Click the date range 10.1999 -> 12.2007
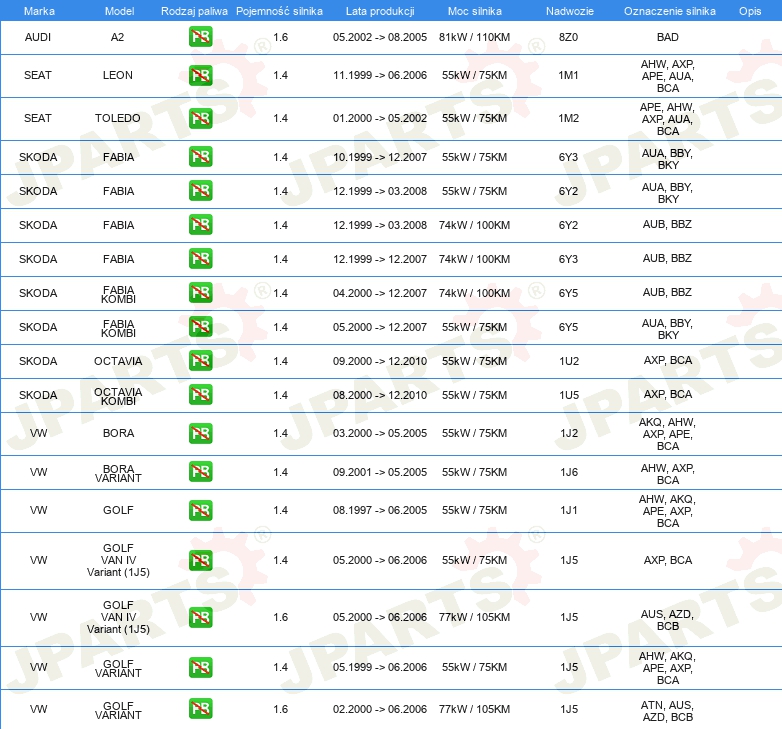782x729 pixels. 380,157
